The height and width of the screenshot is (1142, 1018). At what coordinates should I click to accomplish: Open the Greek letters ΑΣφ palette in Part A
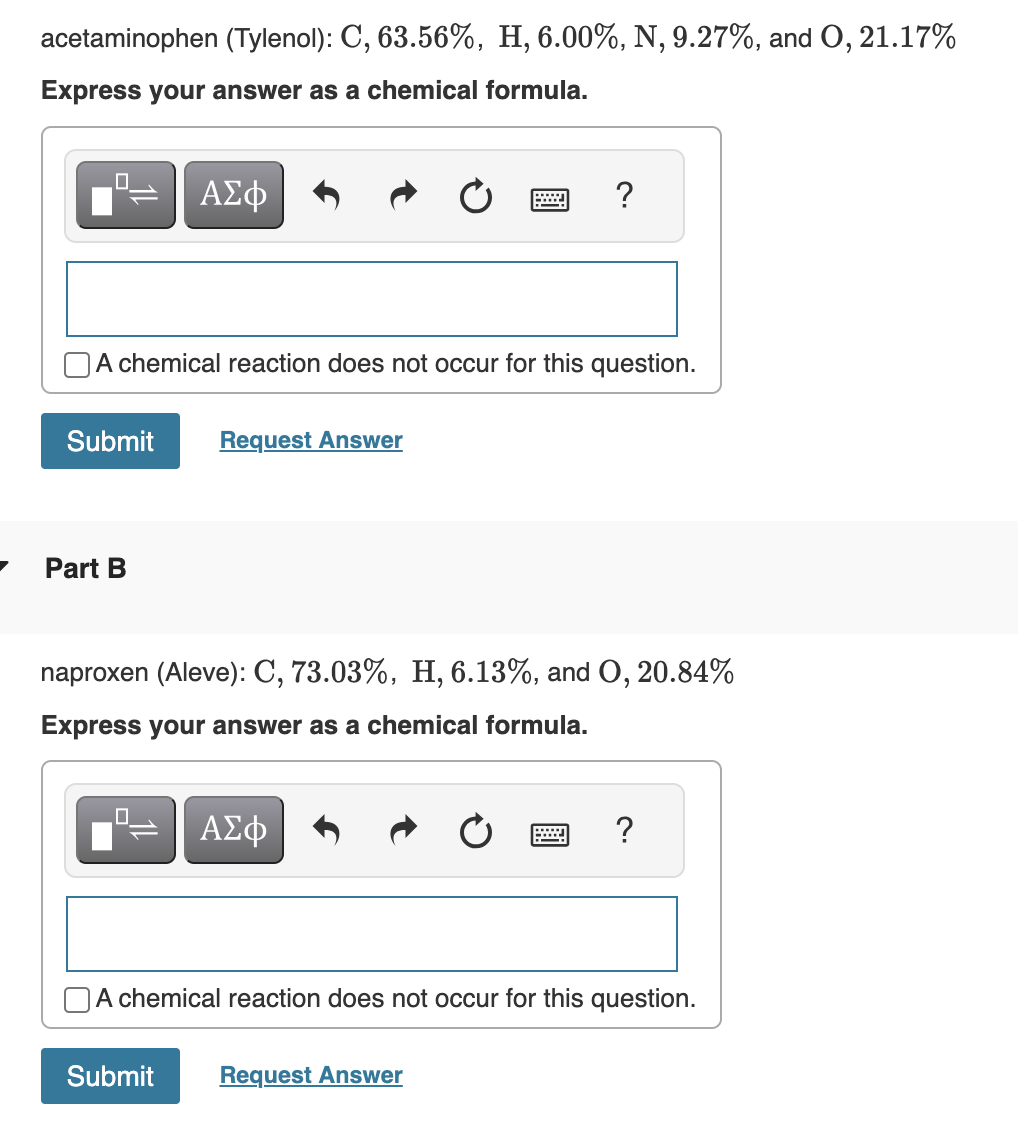[233, 194]
